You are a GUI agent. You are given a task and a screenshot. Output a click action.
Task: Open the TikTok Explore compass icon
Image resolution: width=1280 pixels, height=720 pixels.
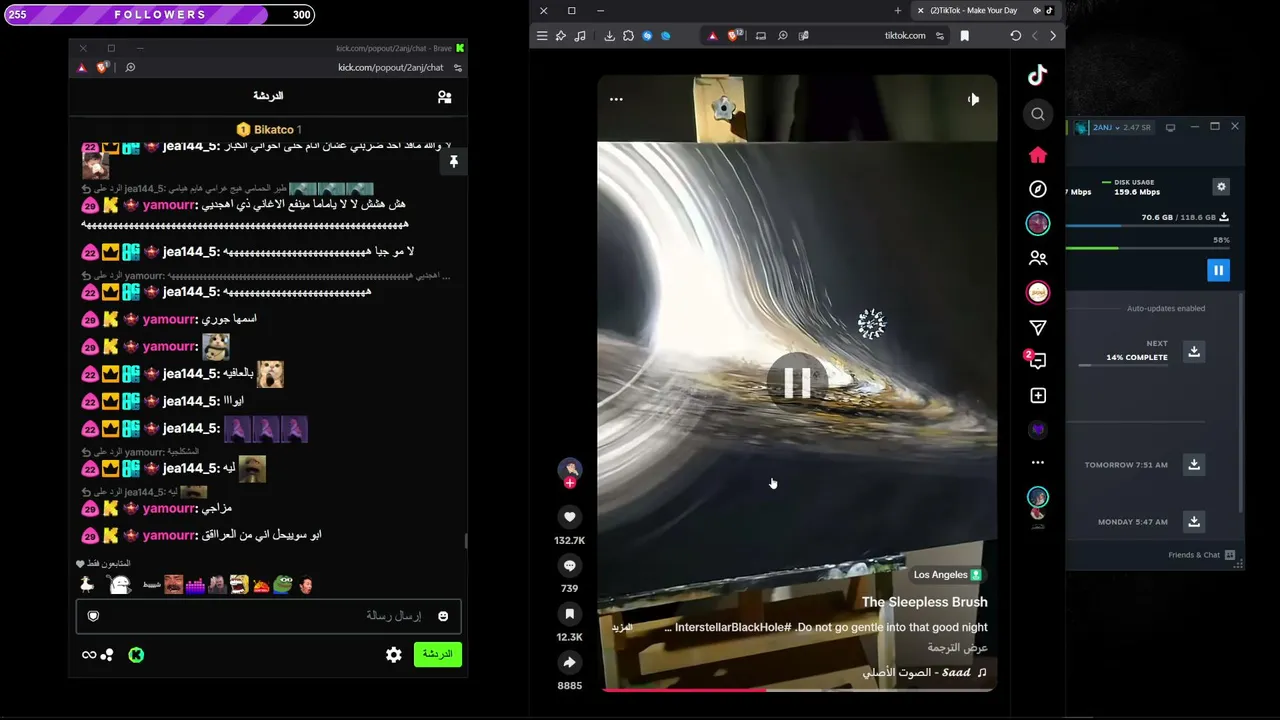[1038, 189]
